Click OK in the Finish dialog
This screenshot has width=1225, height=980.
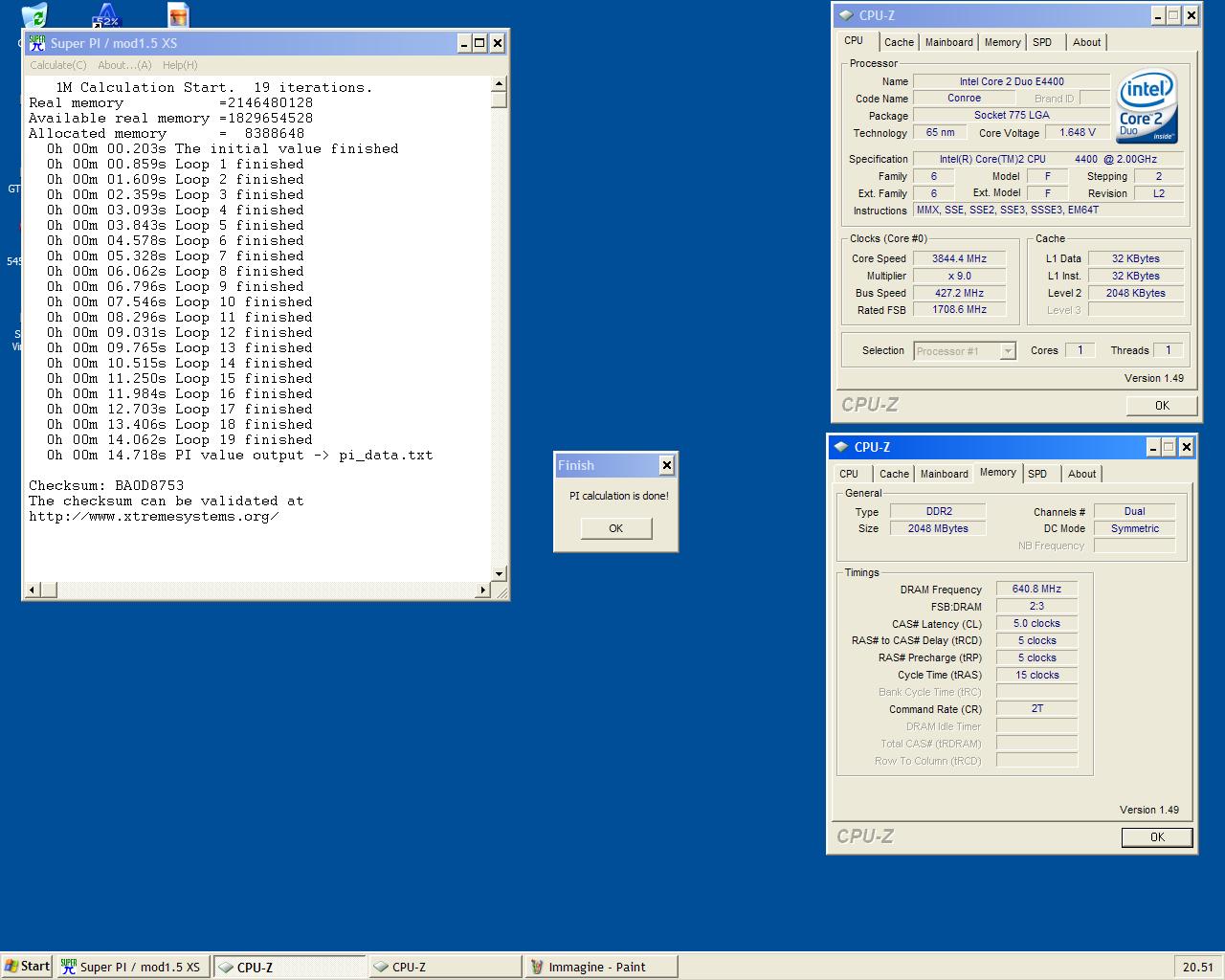click(x=615, y=528)
